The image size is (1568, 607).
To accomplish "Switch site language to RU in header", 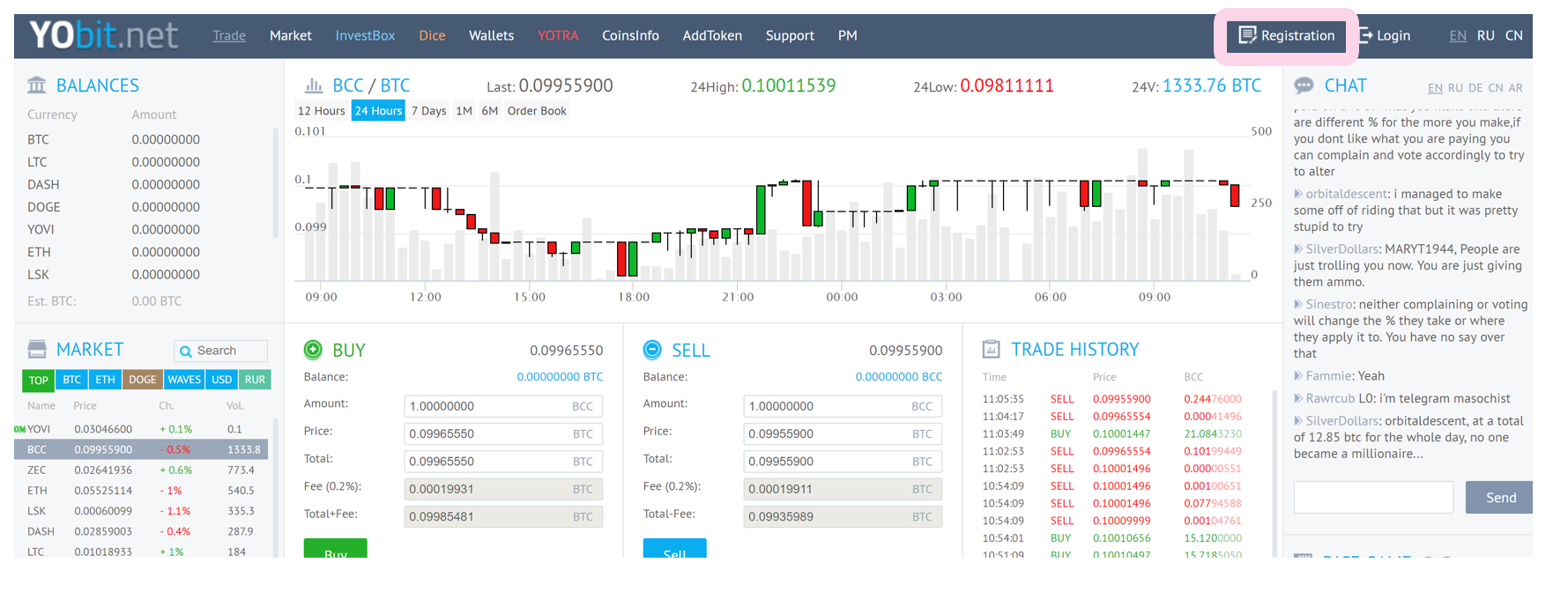I will [x=1486, y=35].
